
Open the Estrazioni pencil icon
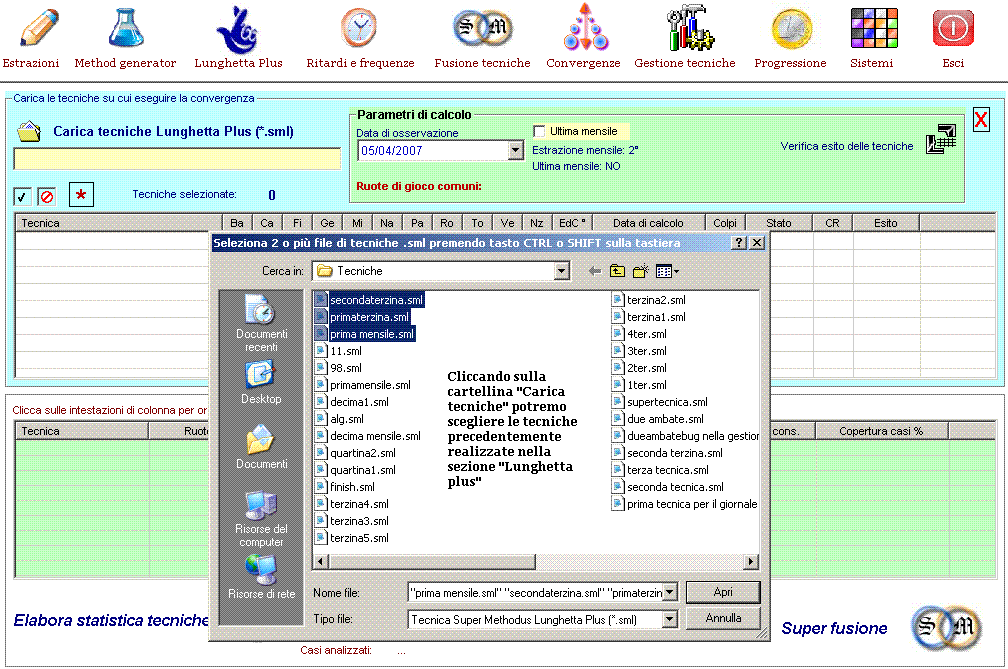(x=39, y=28)
